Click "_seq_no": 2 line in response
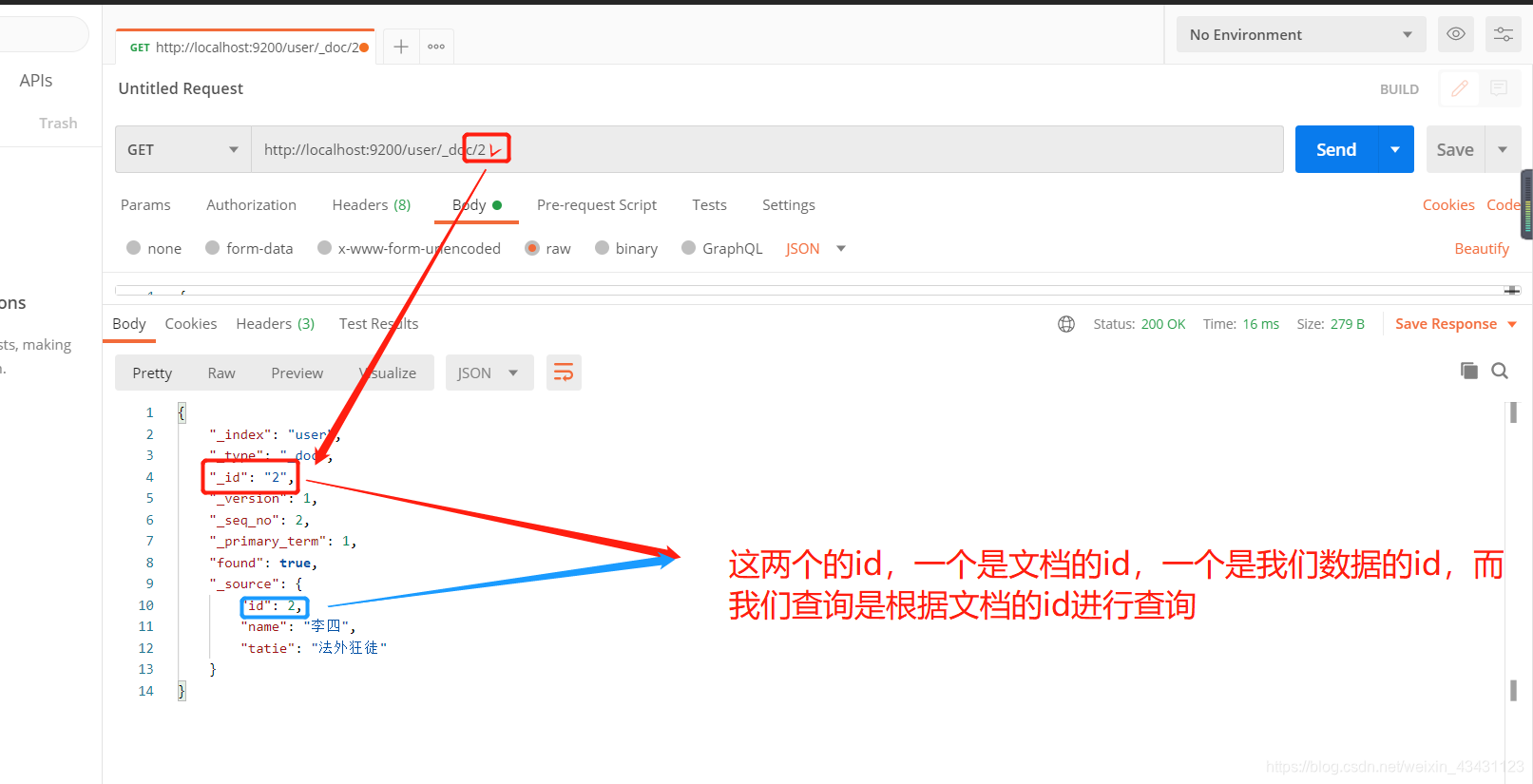This screenshot has height=784, width=1533. point(259,520)
